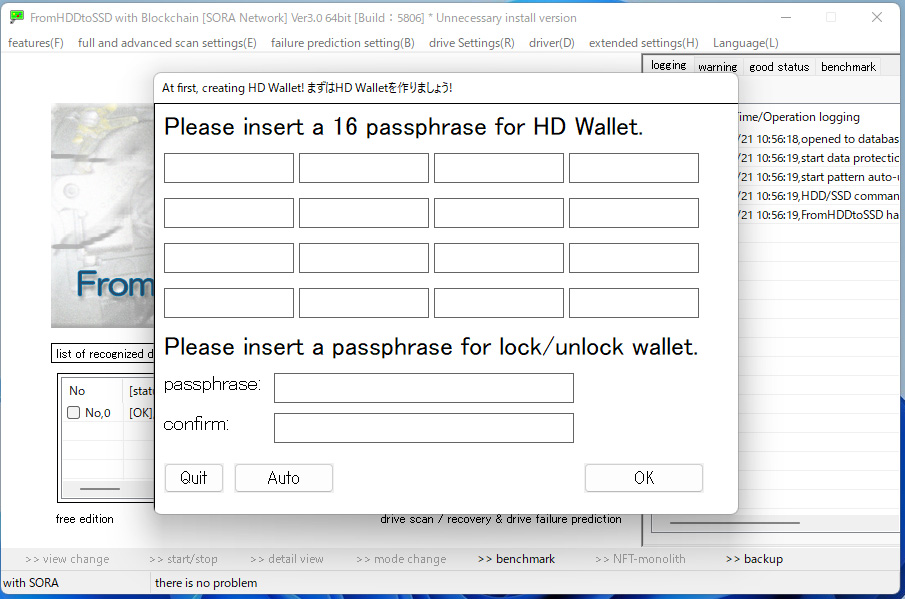905x599 pixels.
Task: Click the "No" column header in drive list
Action: pyautogui.click(x=92, y=391)
